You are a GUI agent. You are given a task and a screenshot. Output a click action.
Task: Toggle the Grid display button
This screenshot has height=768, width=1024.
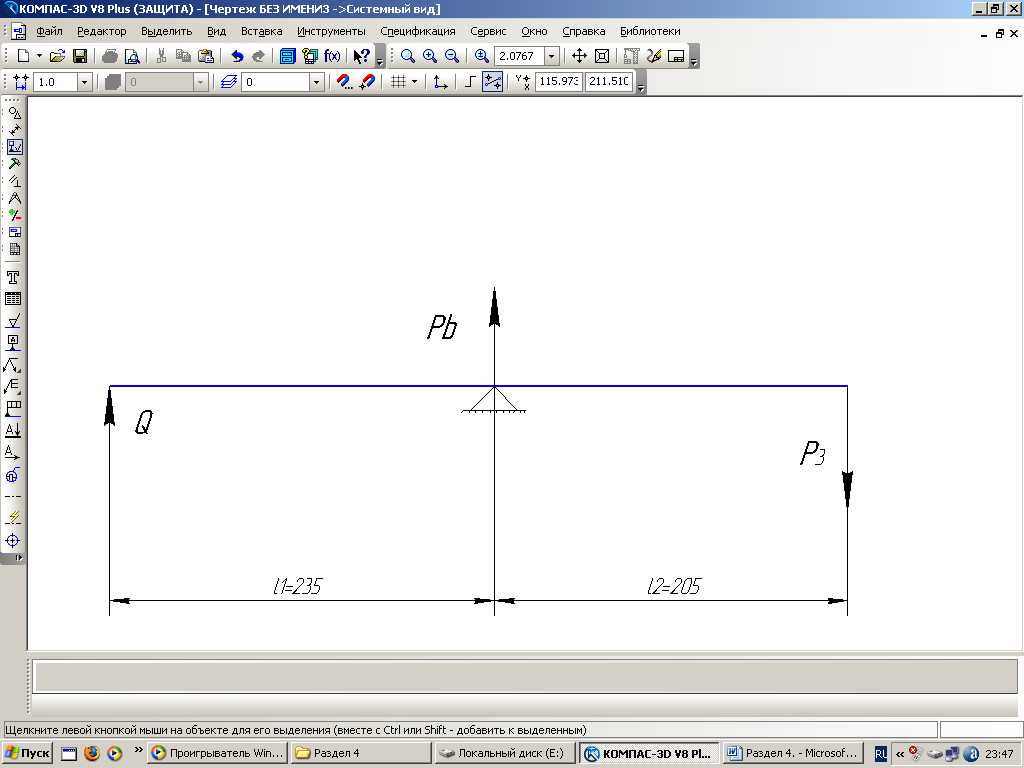click(398, 82)
